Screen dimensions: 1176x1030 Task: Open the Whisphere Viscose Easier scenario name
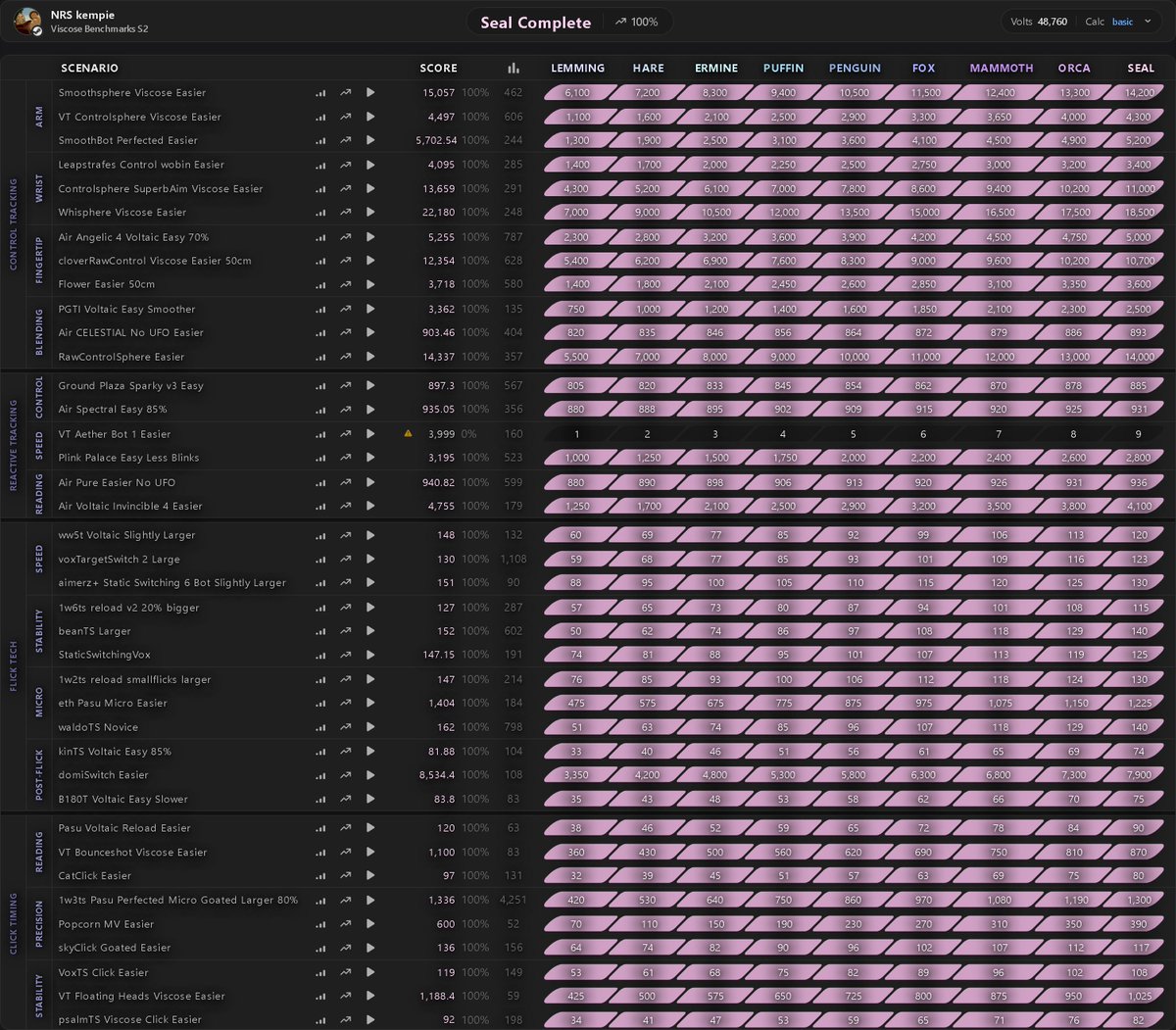(122, 213)
